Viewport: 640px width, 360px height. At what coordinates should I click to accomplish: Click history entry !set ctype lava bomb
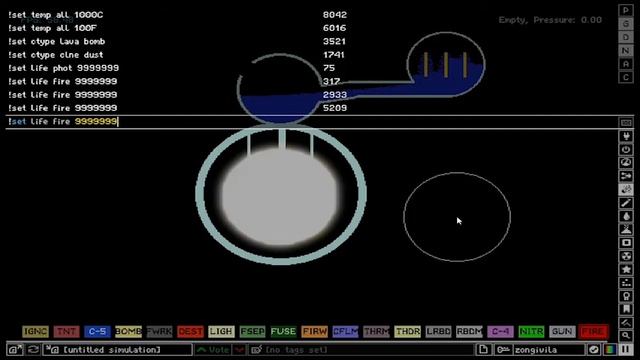(x=56, y=42)
